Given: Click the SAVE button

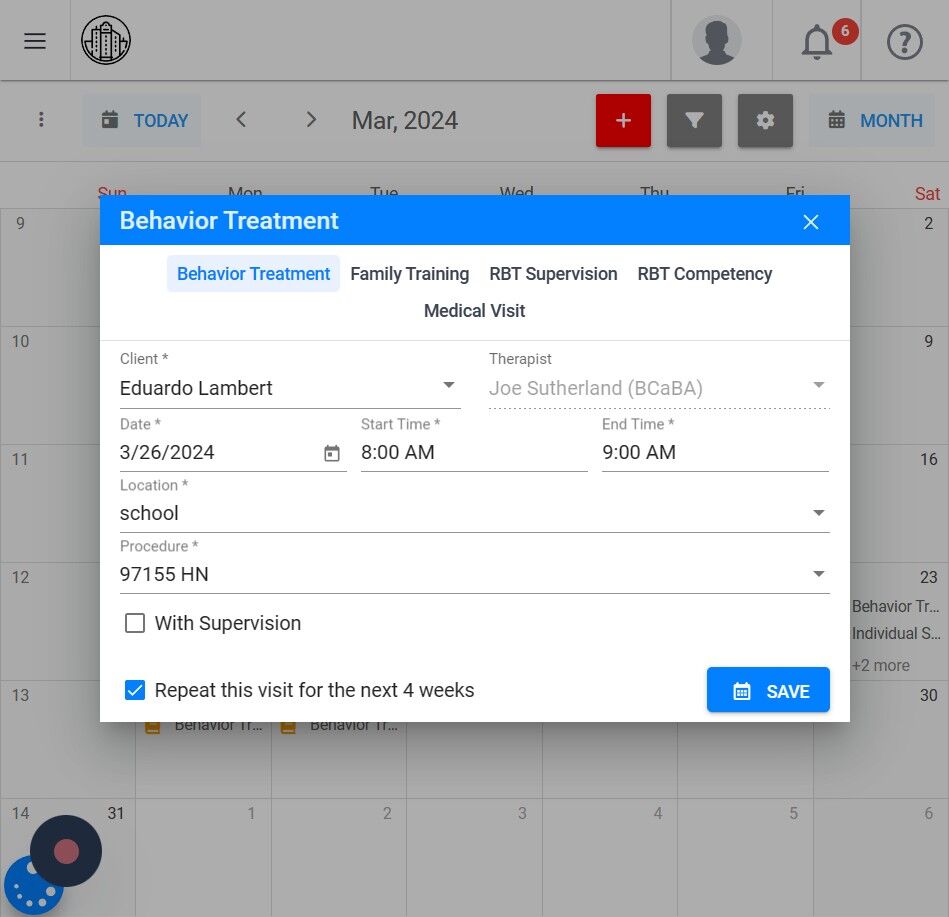Looking at the screenshot, I should pyautogui.click(x=768, y=690).
